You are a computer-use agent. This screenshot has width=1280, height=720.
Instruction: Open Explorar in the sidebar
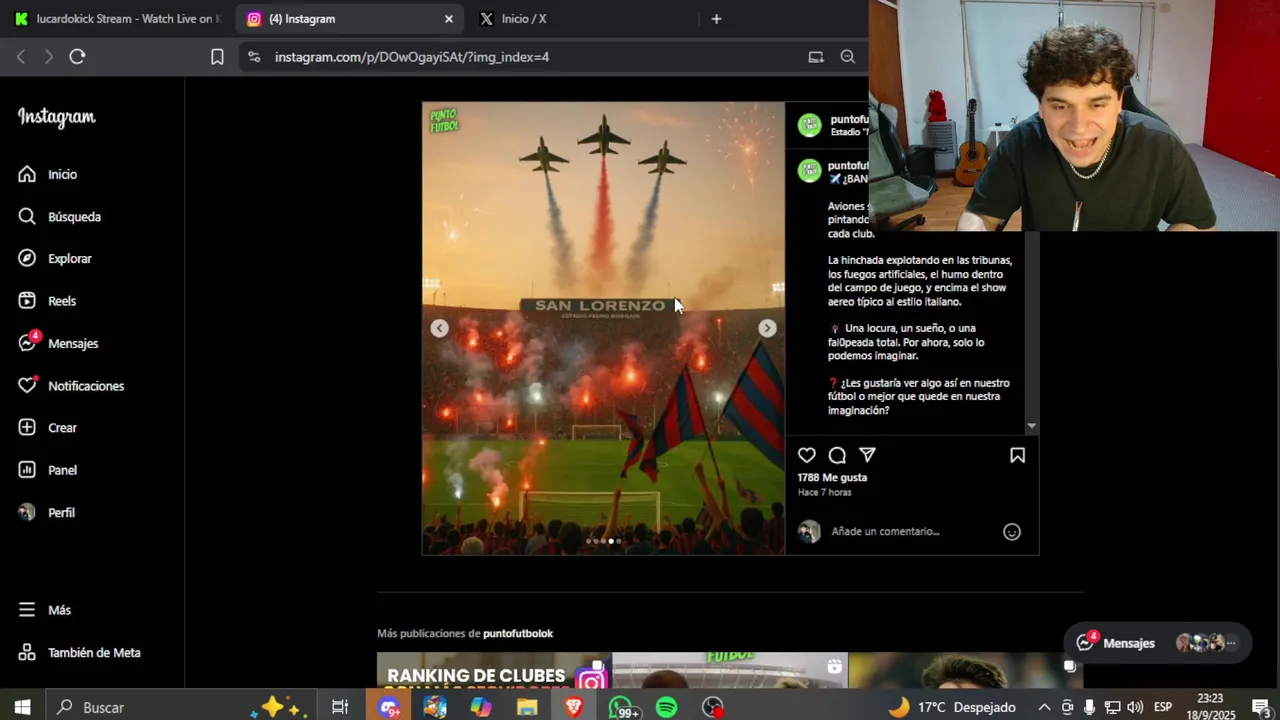point(55,258)
